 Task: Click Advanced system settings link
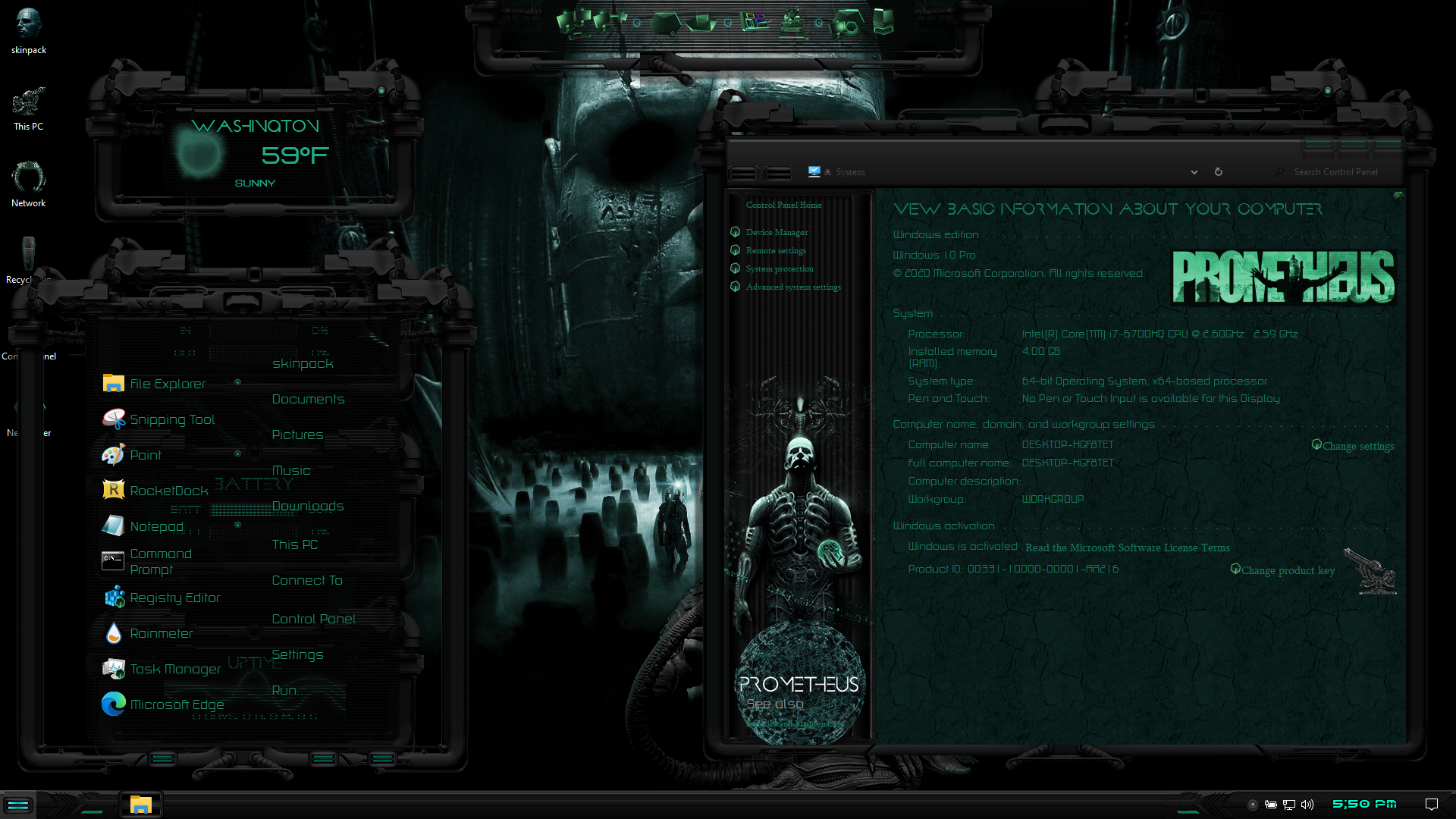tap(792, 287)
